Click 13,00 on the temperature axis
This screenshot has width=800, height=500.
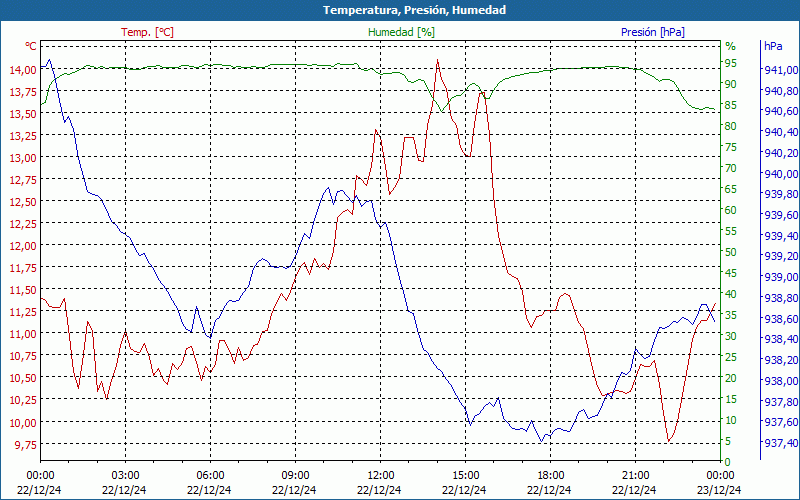point(23,157)
